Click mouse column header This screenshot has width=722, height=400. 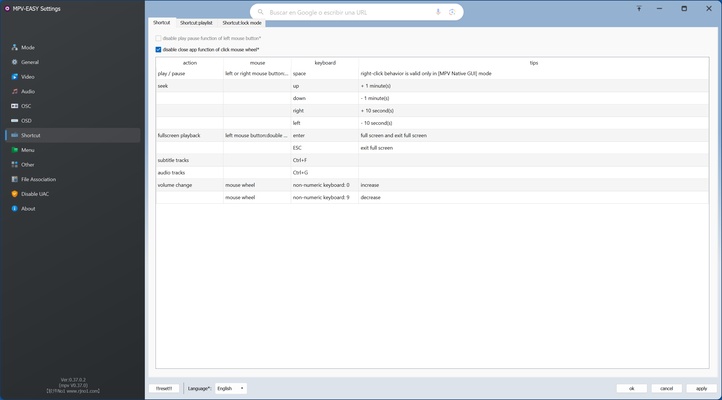257,63
